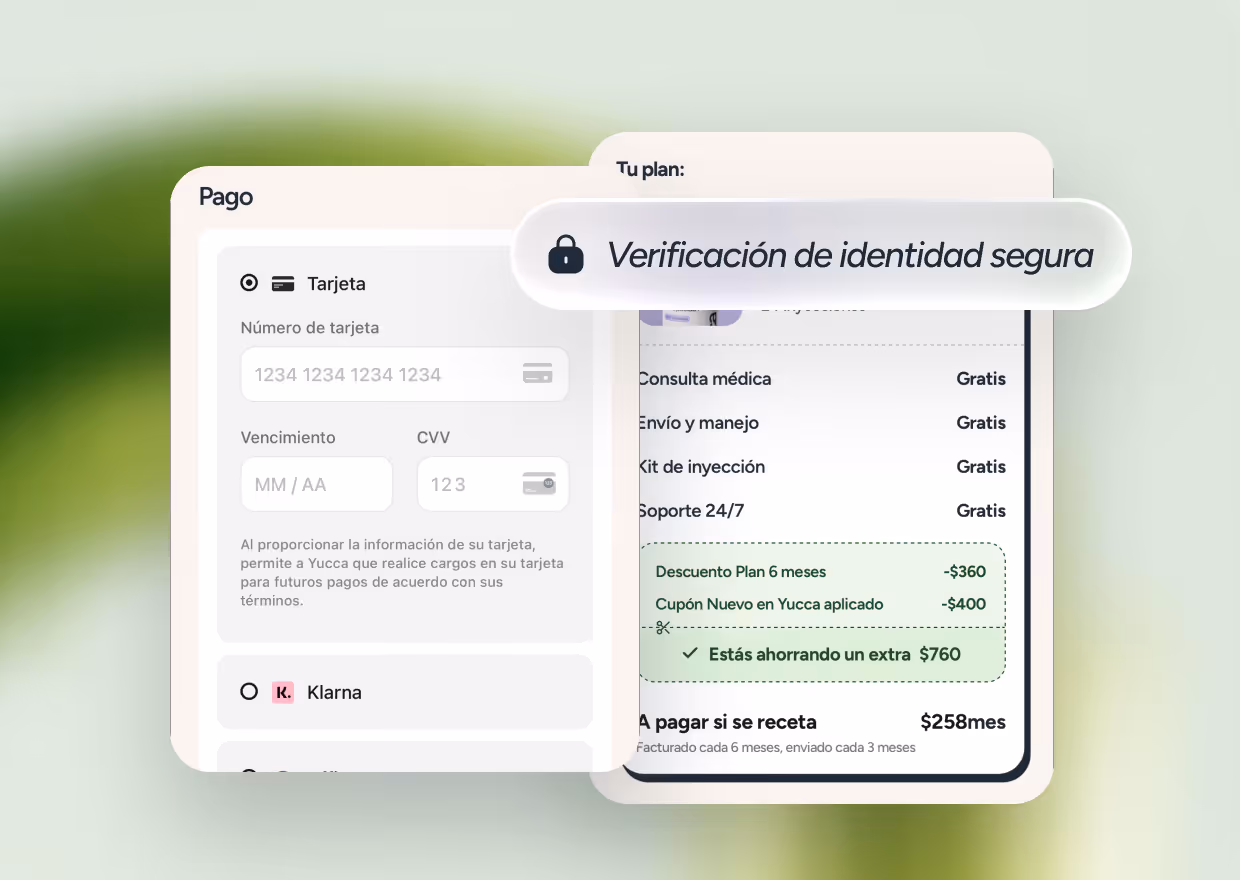
Task: Click Gratis value for Kit de inyección
Action: pos(981,467)
